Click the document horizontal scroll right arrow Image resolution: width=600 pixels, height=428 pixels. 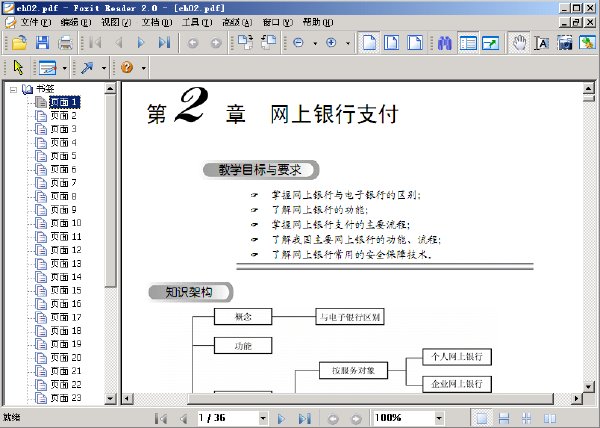click(577, 399)
